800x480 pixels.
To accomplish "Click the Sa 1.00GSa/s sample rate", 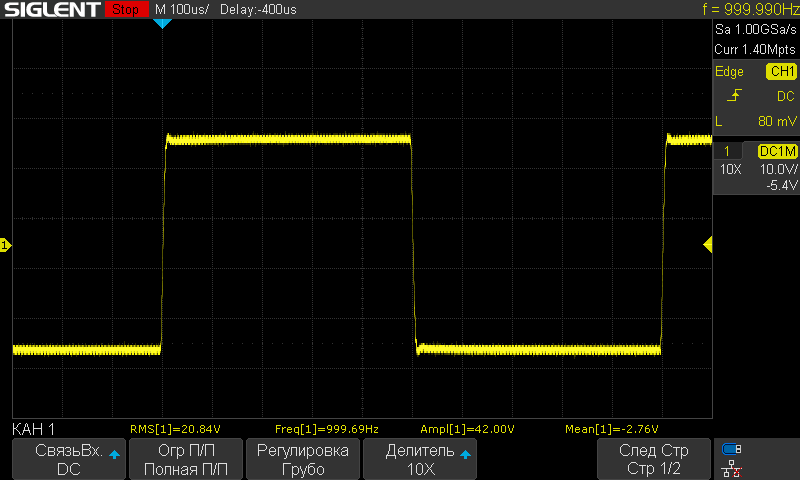I will click(756, 30).
